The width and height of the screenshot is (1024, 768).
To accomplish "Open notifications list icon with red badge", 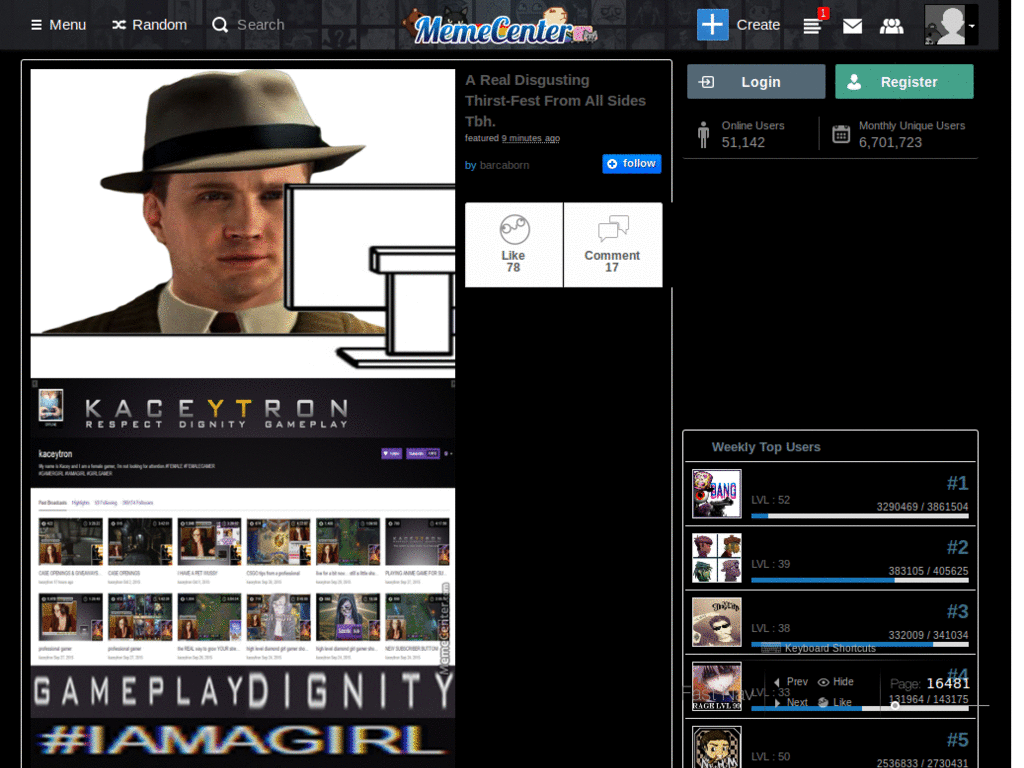I will point(814,24).
